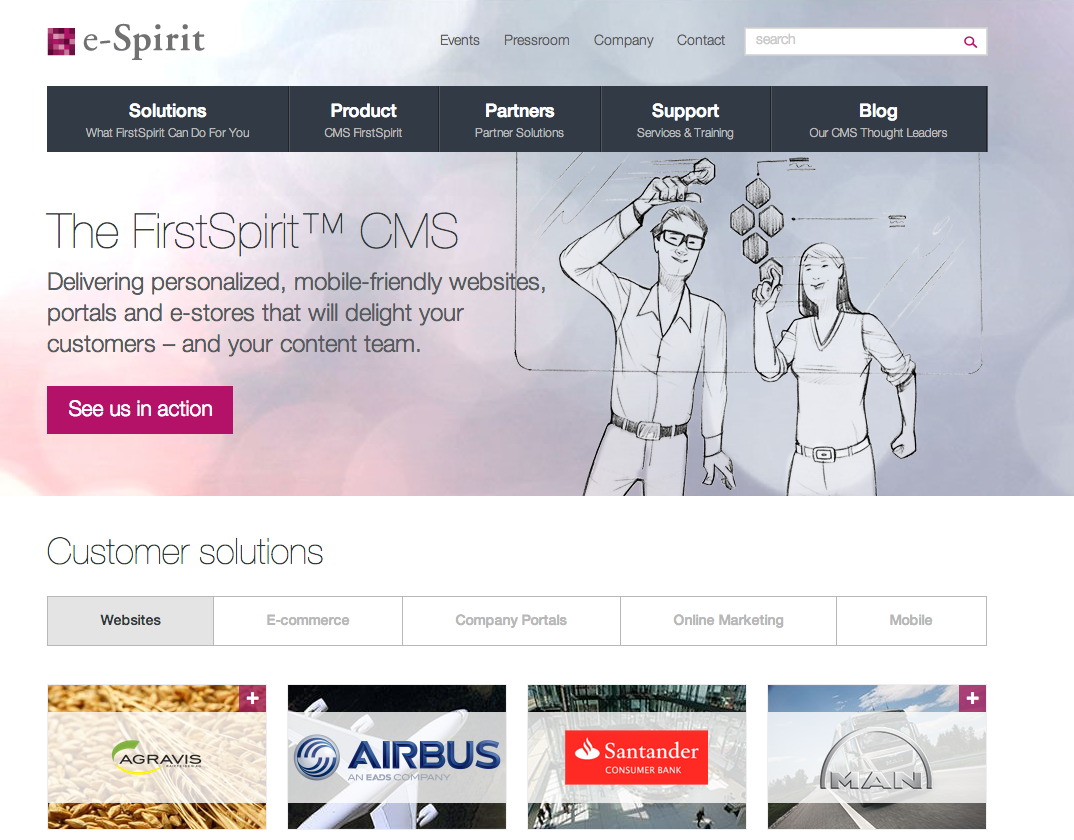
Task: Open the Pressroom link
Action: (x=536, y=40)
